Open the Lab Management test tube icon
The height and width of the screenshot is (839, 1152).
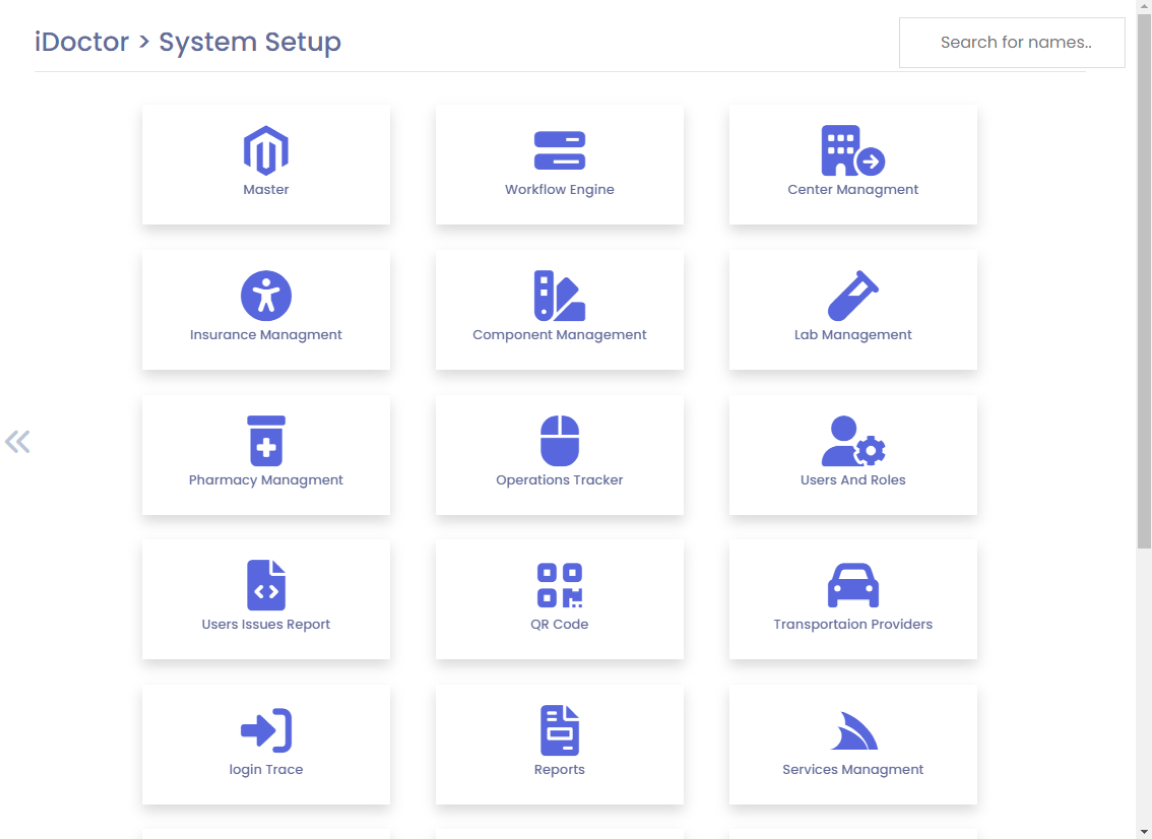(x=852, y=296)
